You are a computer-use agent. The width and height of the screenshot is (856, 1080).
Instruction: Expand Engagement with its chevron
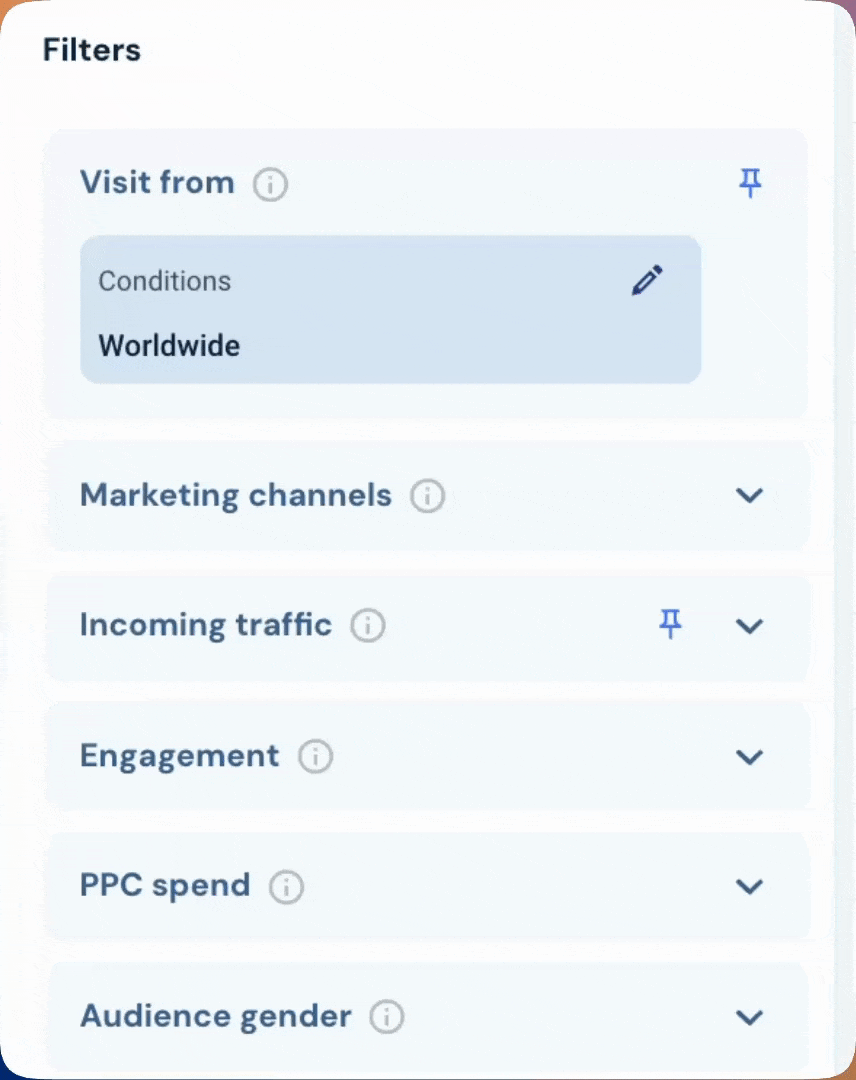[x=749, y=757]
